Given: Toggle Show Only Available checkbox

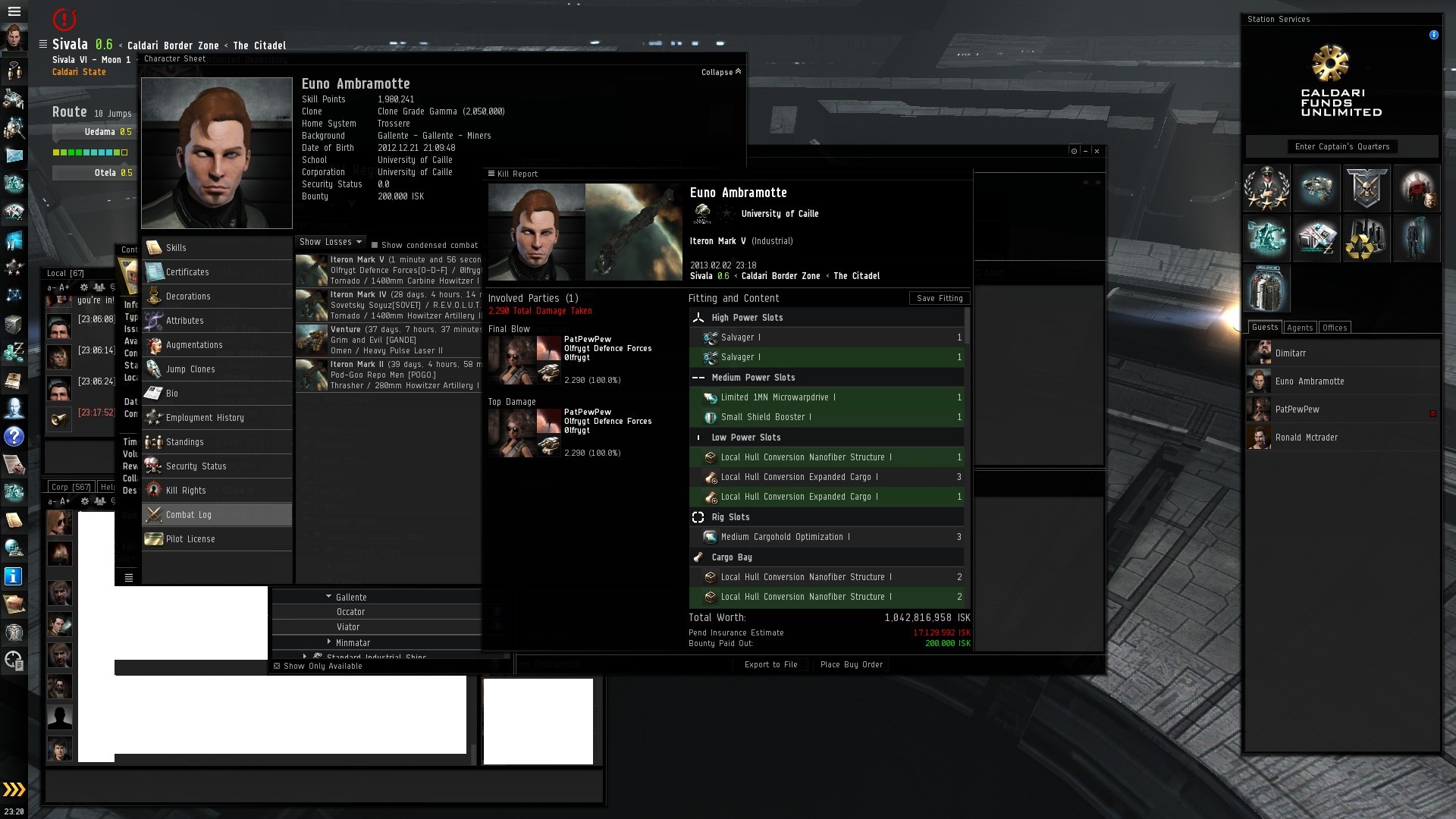Looking at the screenshot, I should click(277, 666).
